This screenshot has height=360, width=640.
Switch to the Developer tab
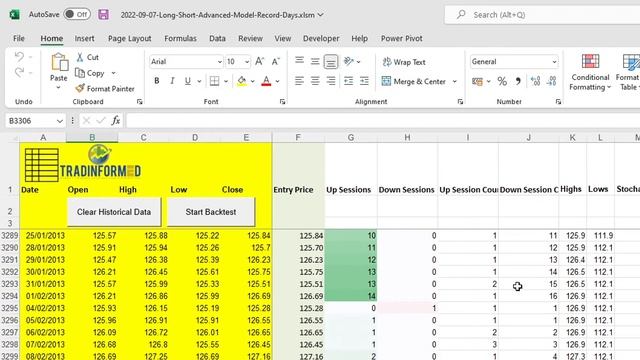click(321, 38)
